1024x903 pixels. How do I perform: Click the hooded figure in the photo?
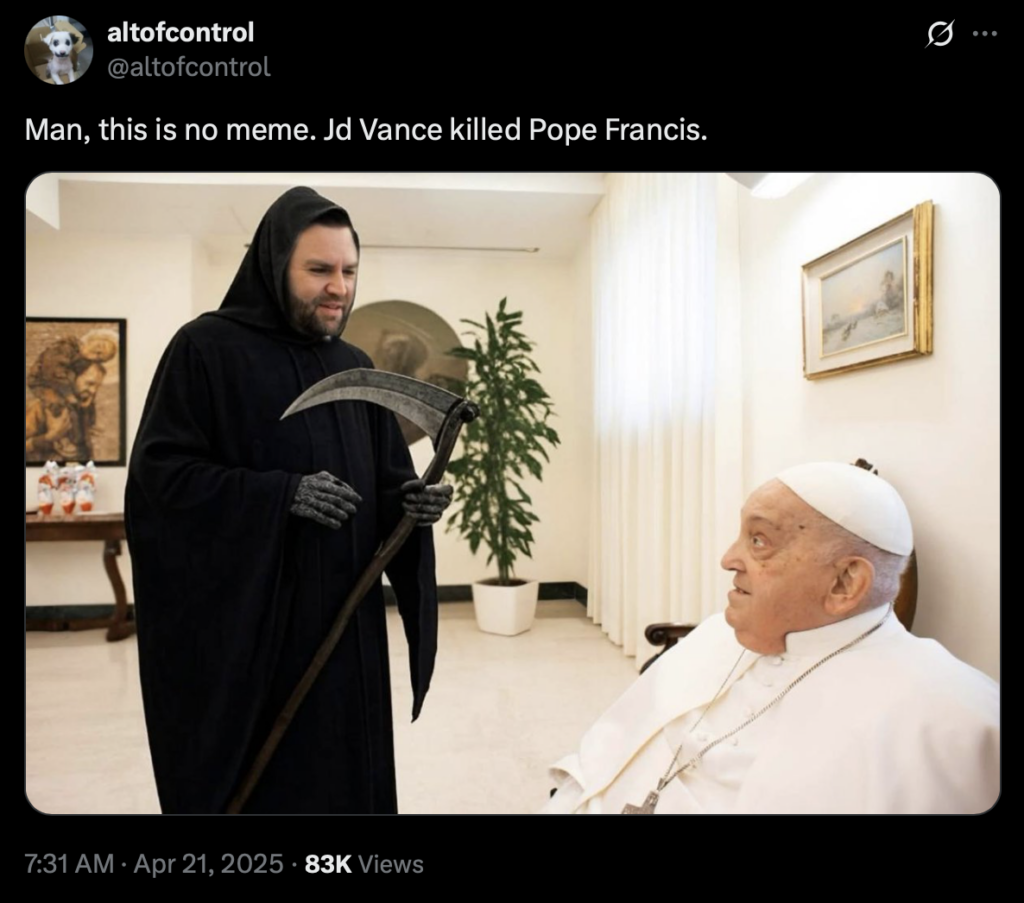tap(281, 499)
